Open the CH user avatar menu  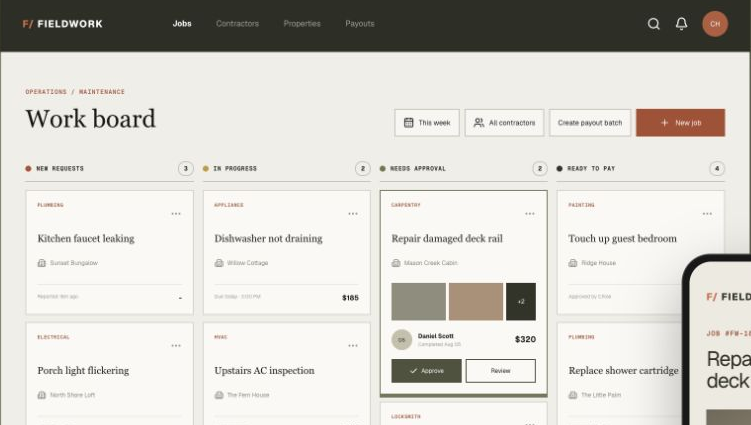click(715, 24)
